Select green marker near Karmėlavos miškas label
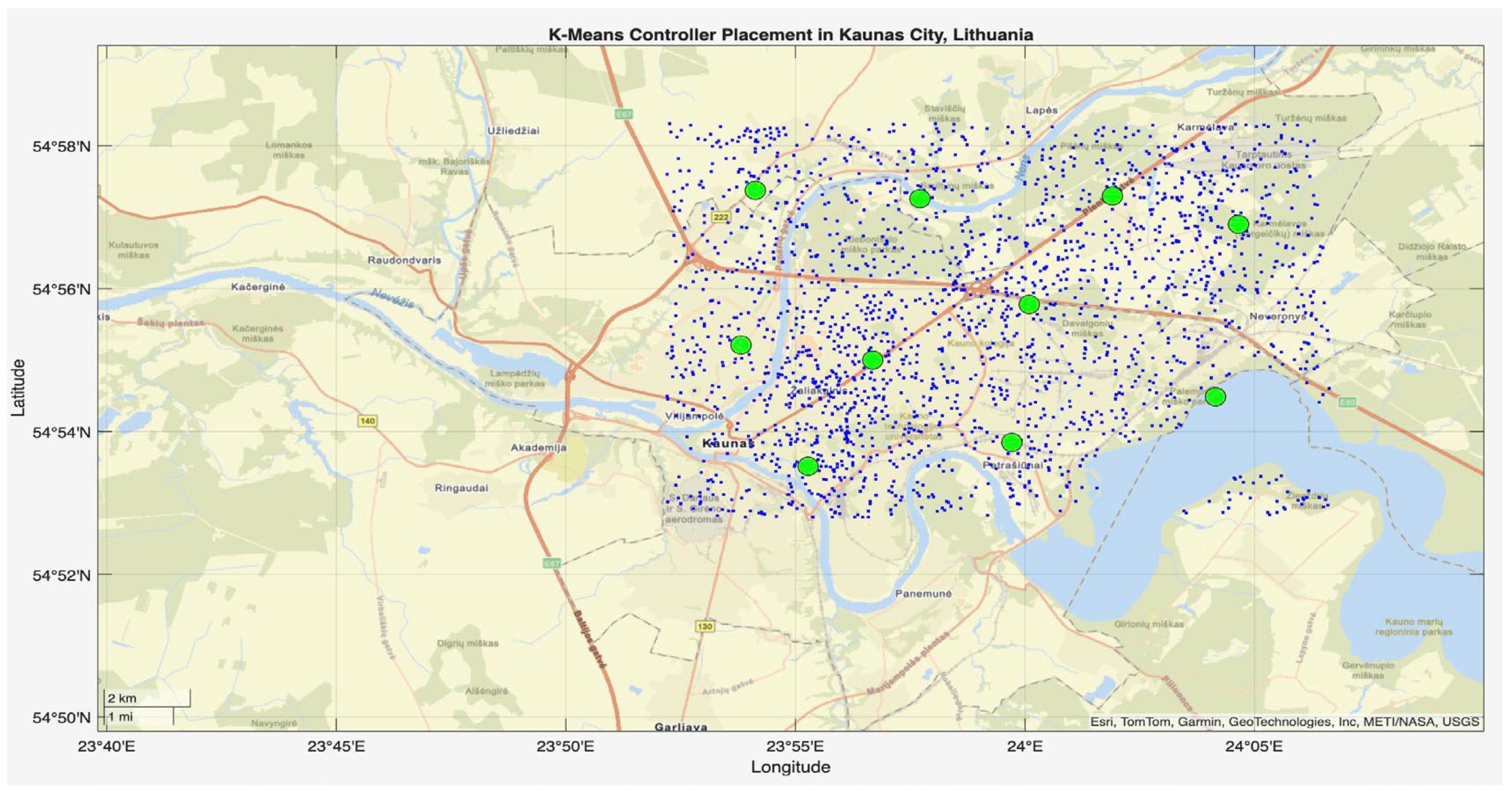 (1238, 224)
